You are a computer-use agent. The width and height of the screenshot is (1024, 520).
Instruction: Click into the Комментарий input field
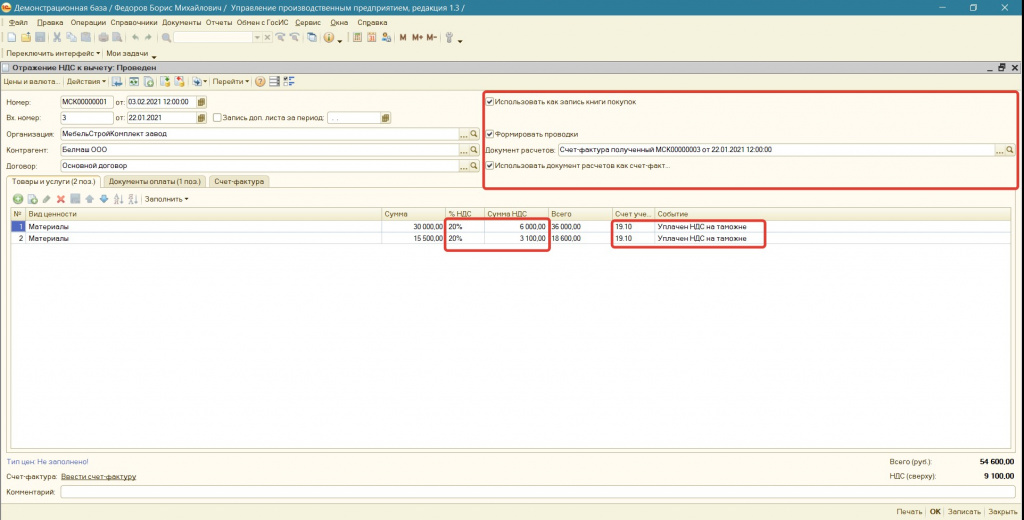pos(537,492)
